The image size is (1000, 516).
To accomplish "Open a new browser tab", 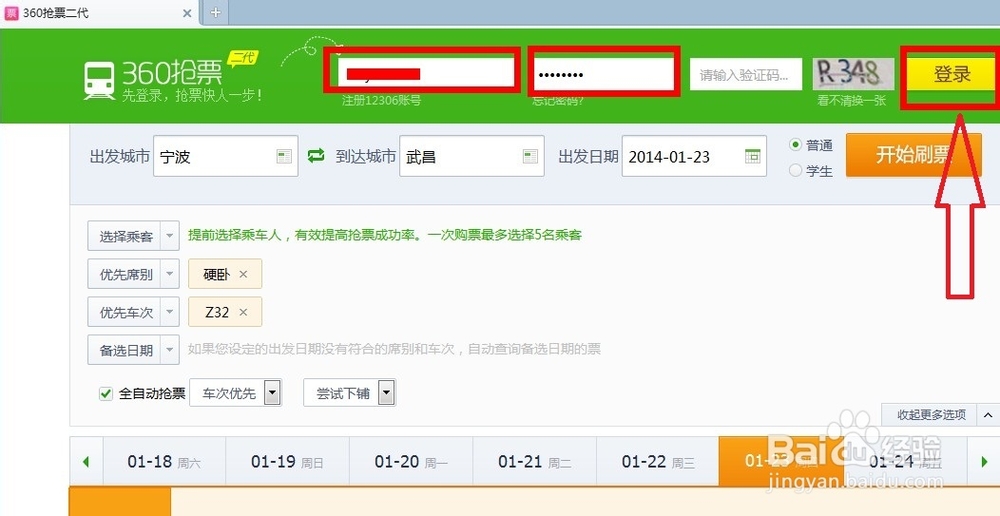I will coord(216,12).
